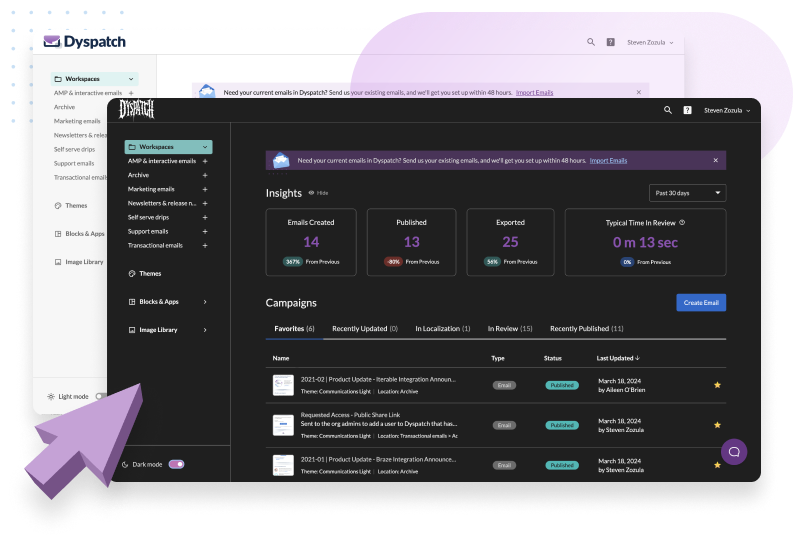Open Marketing emails workspace in dark sidebar

click(151, 189)
